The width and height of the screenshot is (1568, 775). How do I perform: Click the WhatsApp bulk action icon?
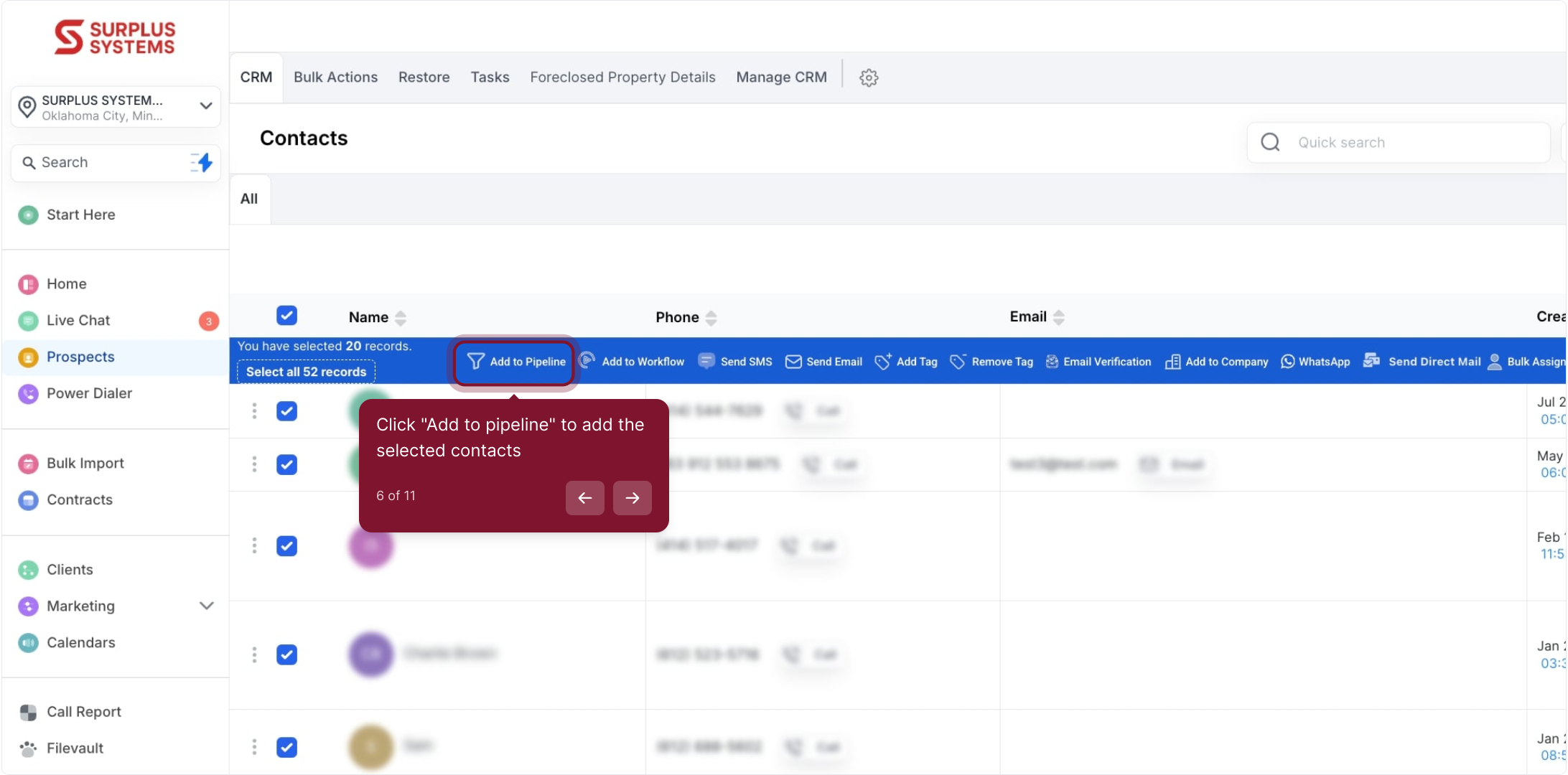(1288, 362)
